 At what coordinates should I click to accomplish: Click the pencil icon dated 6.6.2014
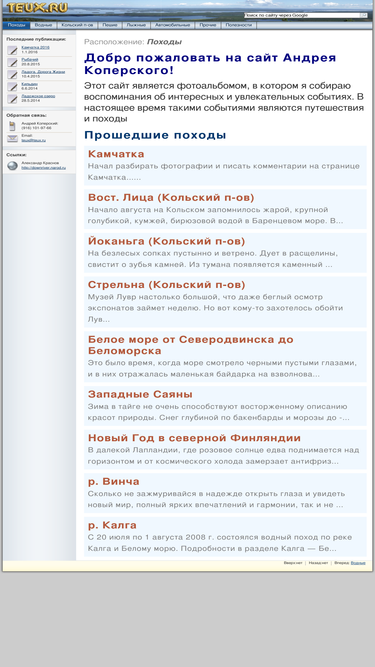[x=12, y=87]
